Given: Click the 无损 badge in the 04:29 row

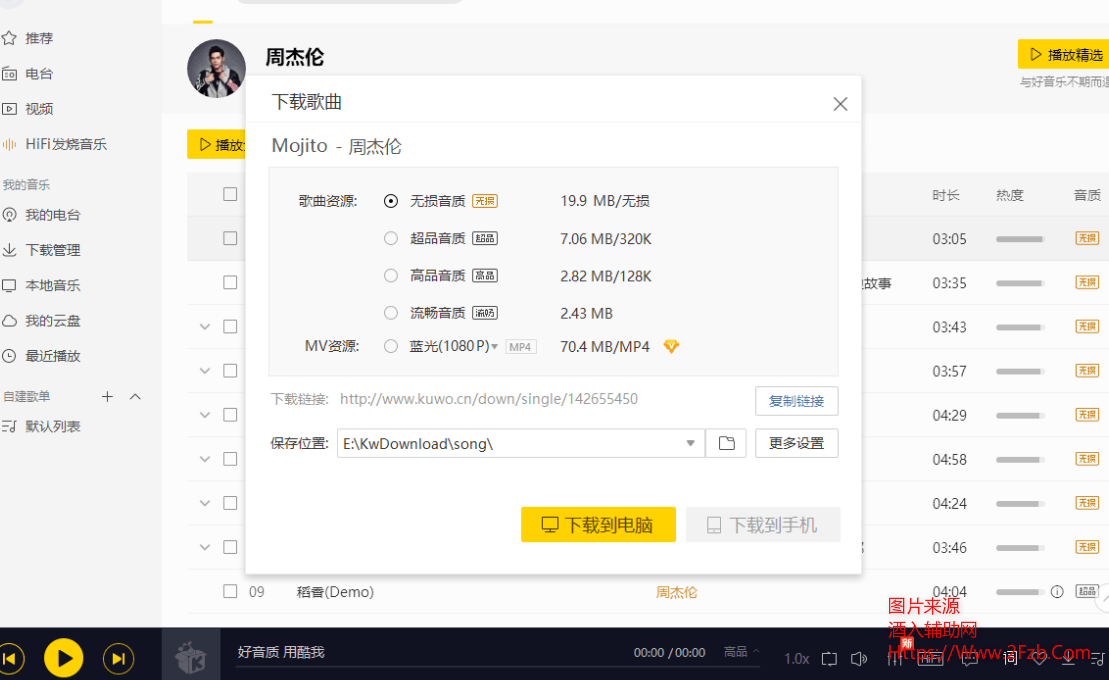Looking at the screenshot, I should (1087, 415).
